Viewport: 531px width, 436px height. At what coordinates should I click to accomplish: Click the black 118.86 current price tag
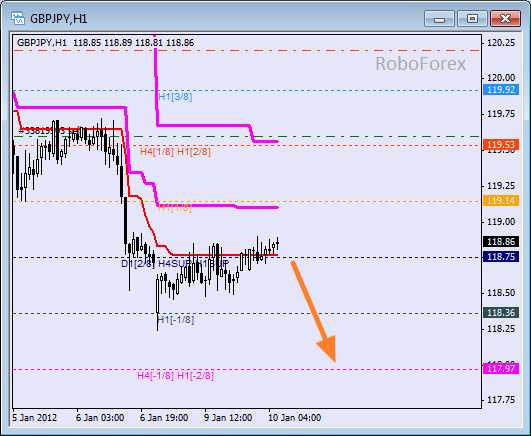click(x=501, y=242)
